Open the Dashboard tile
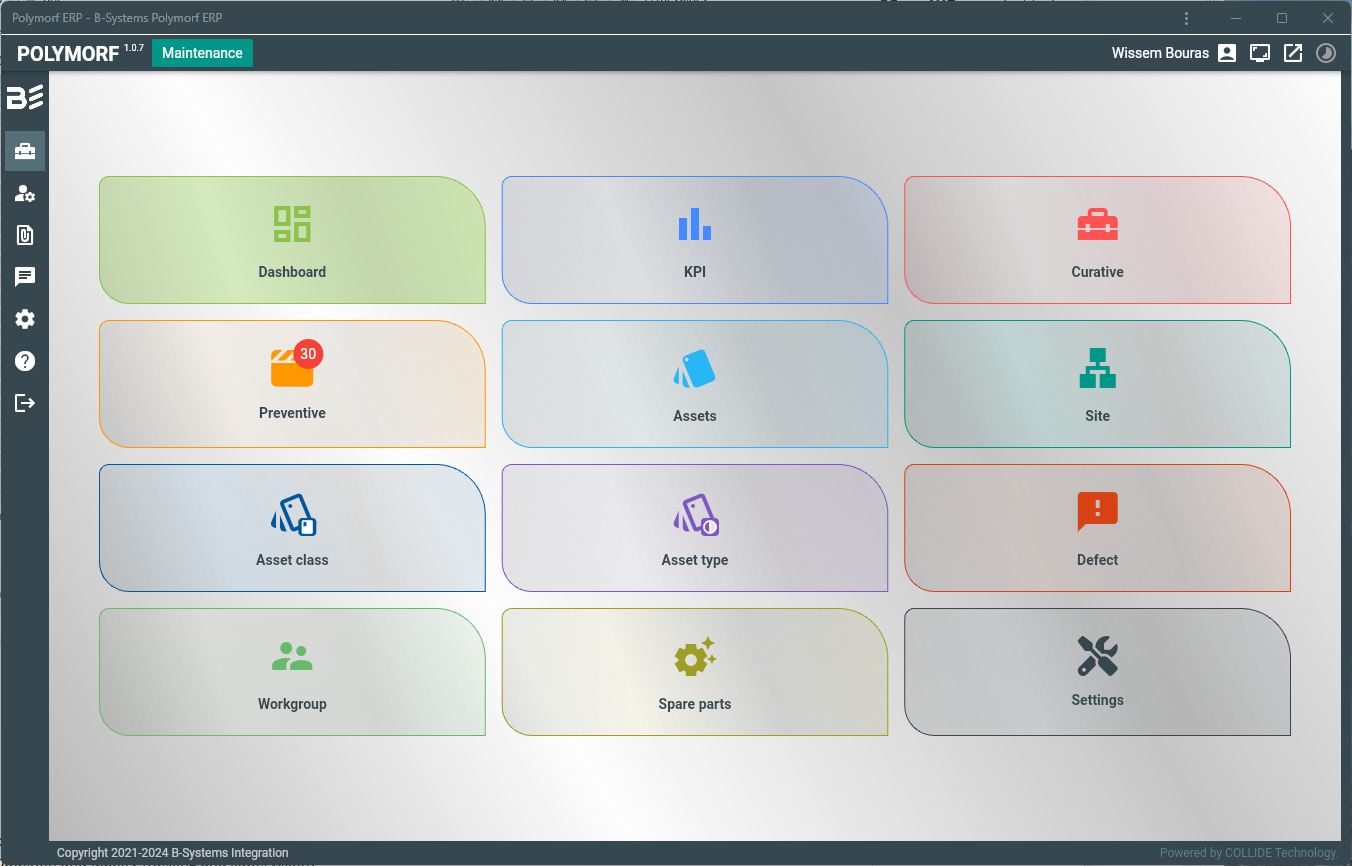Screen dimensions: 1352x866 point(292,240)
